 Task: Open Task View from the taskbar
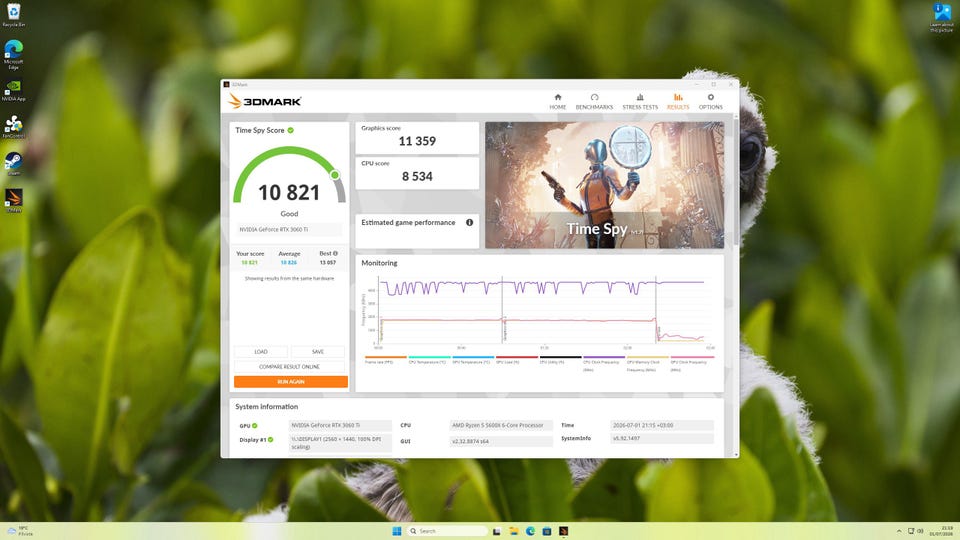point(497,531)
